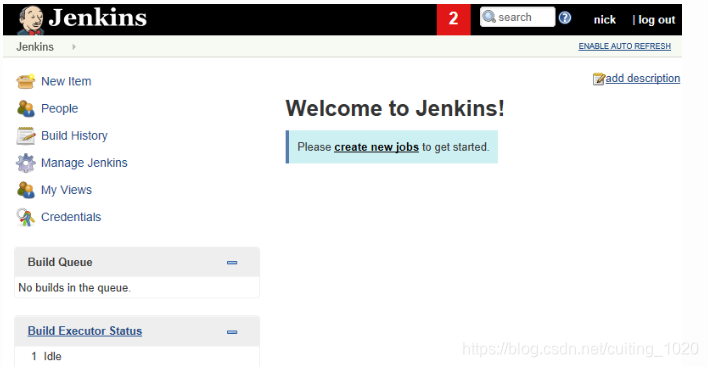Click the add description edit icon
The image size is (708, 367).
pos(599,79)
